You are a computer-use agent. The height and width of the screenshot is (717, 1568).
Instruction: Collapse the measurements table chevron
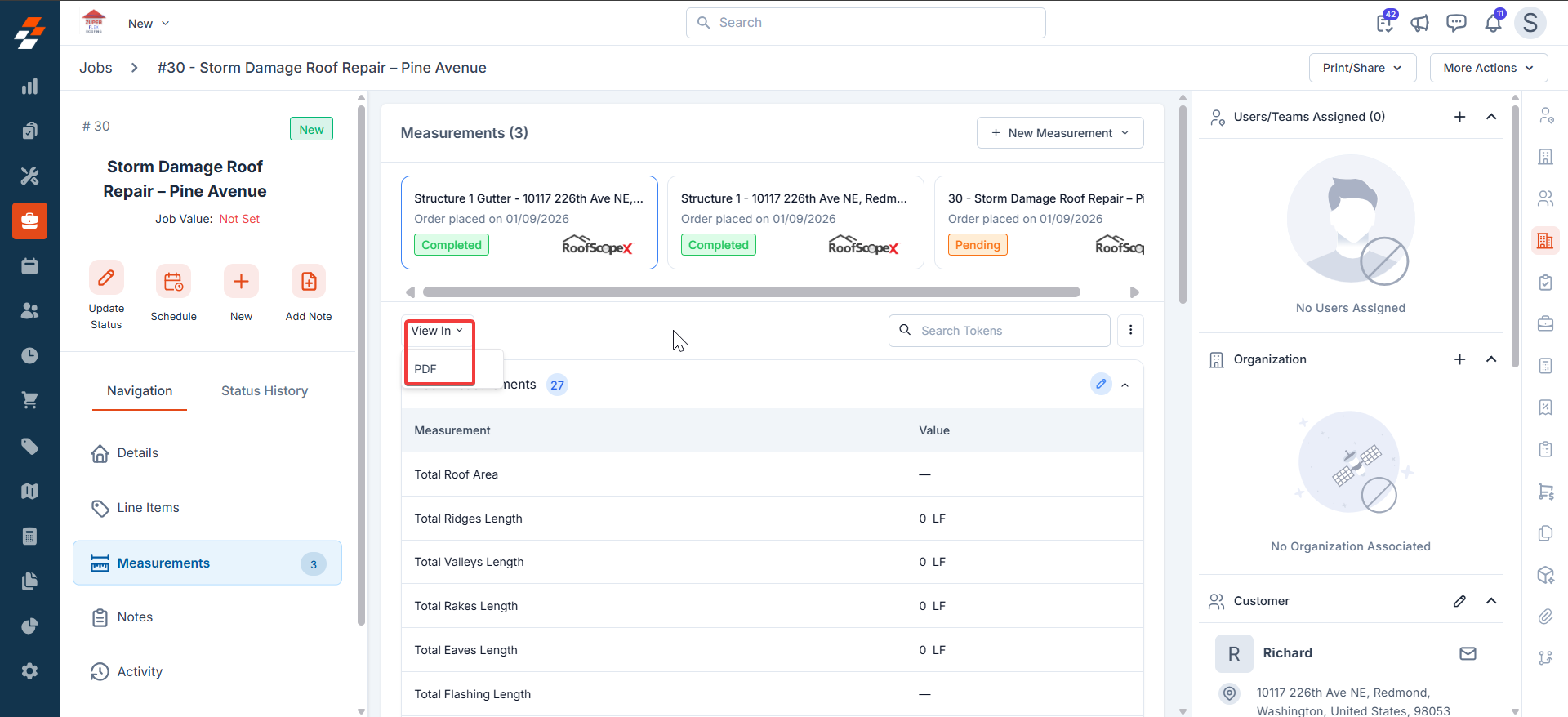(1125, 385)
